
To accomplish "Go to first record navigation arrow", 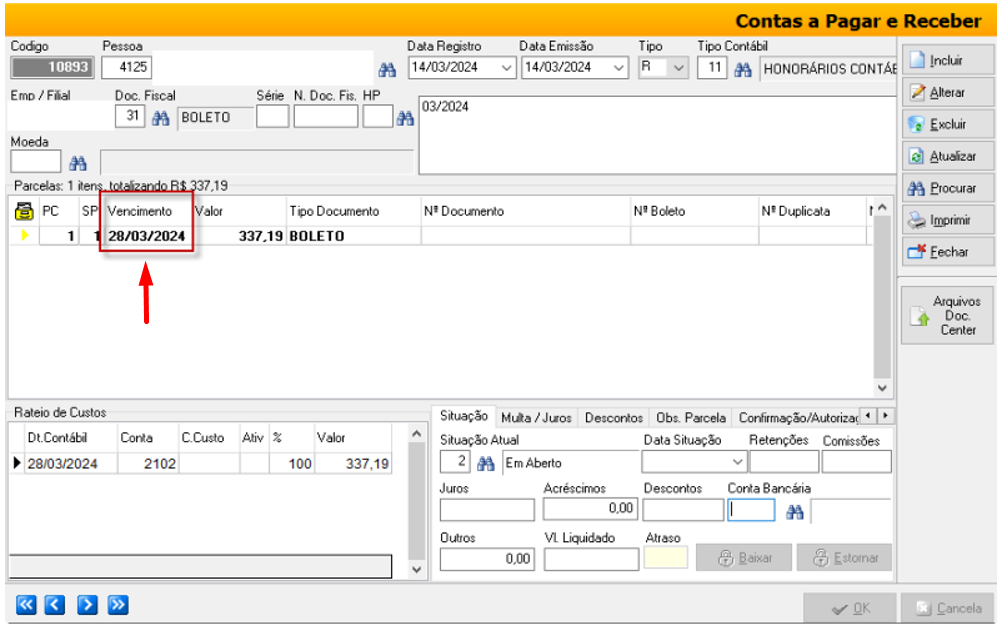I will 26,604.
